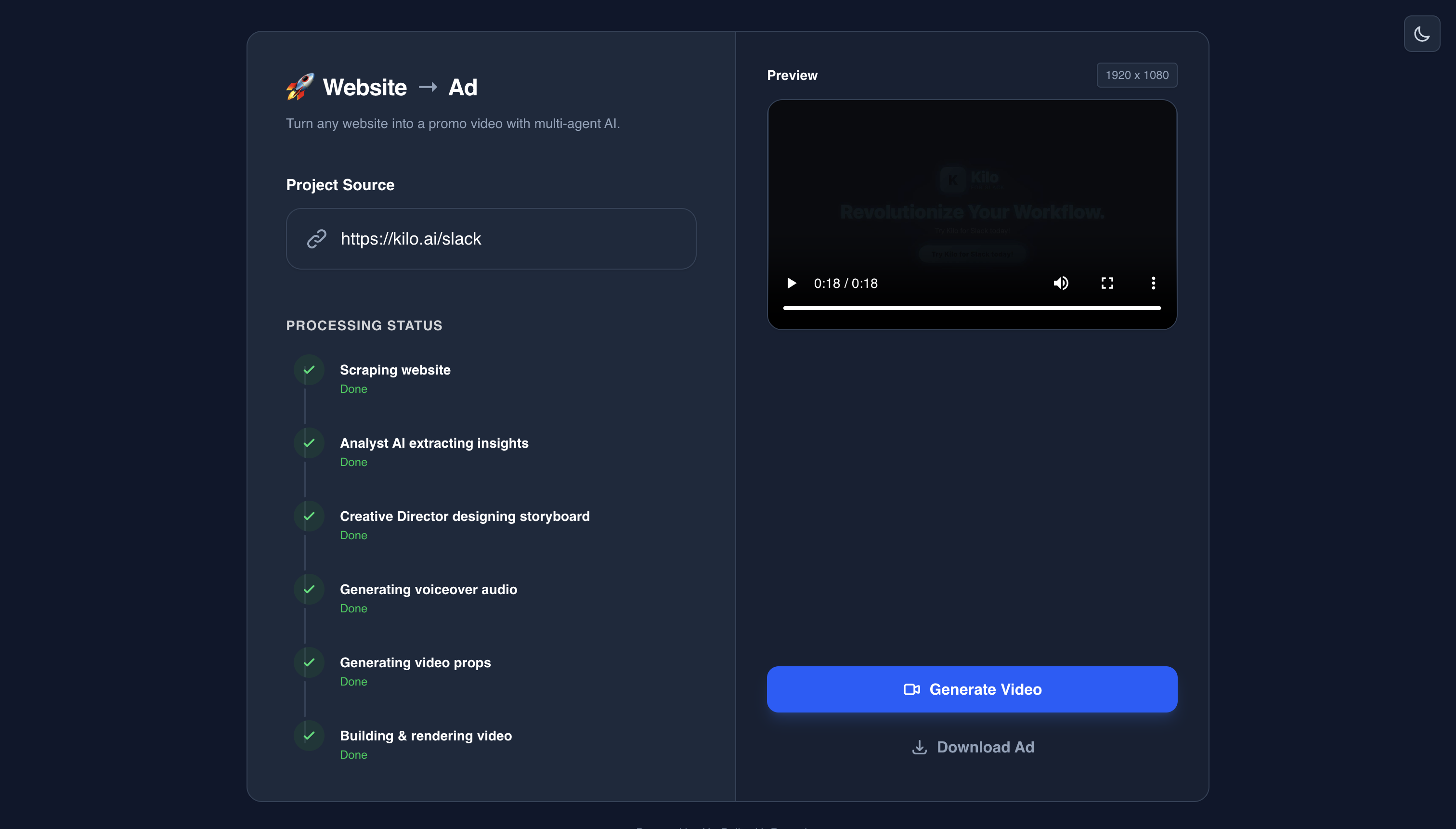1456x829 pixels.
Task: Click the Creative Director storyboard checkmark
Action: click(x=309, y=517)
